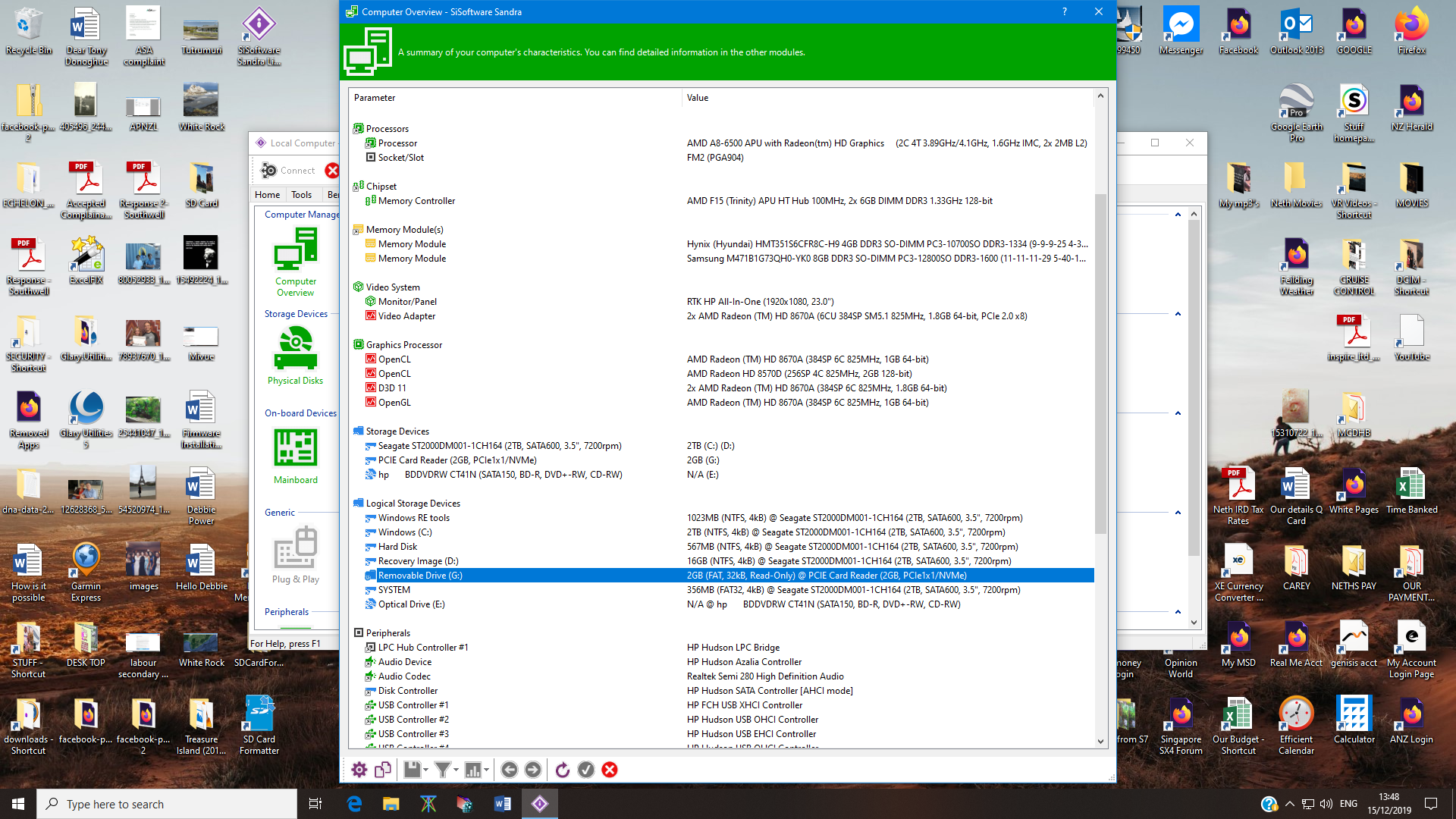Go back with the left arrow icon
The image size is (1456, 819).
pyautogui.click(x=510, y=770)
